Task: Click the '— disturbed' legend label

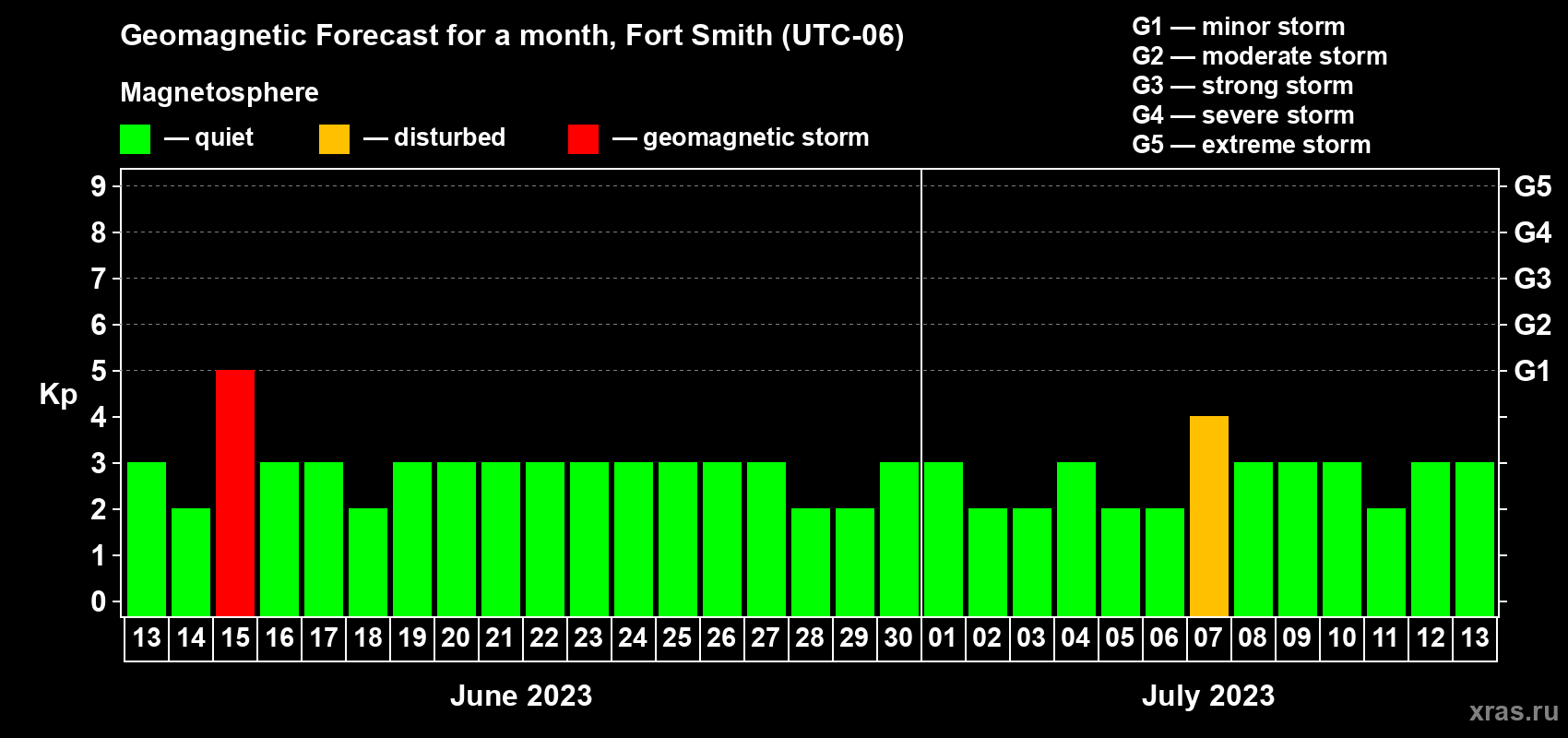Action: 434,137
